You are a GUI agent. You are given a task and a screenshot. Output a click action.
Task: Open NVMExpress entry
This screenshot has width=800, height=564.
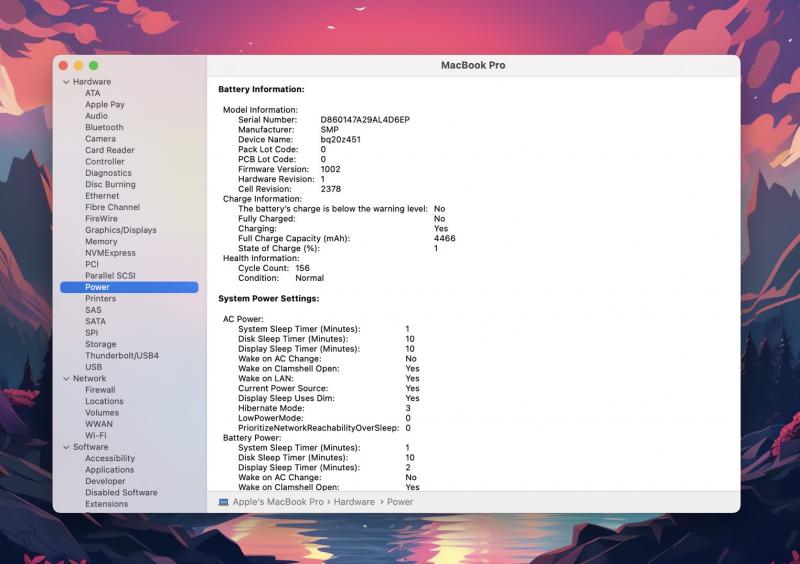tap(110, 253)
